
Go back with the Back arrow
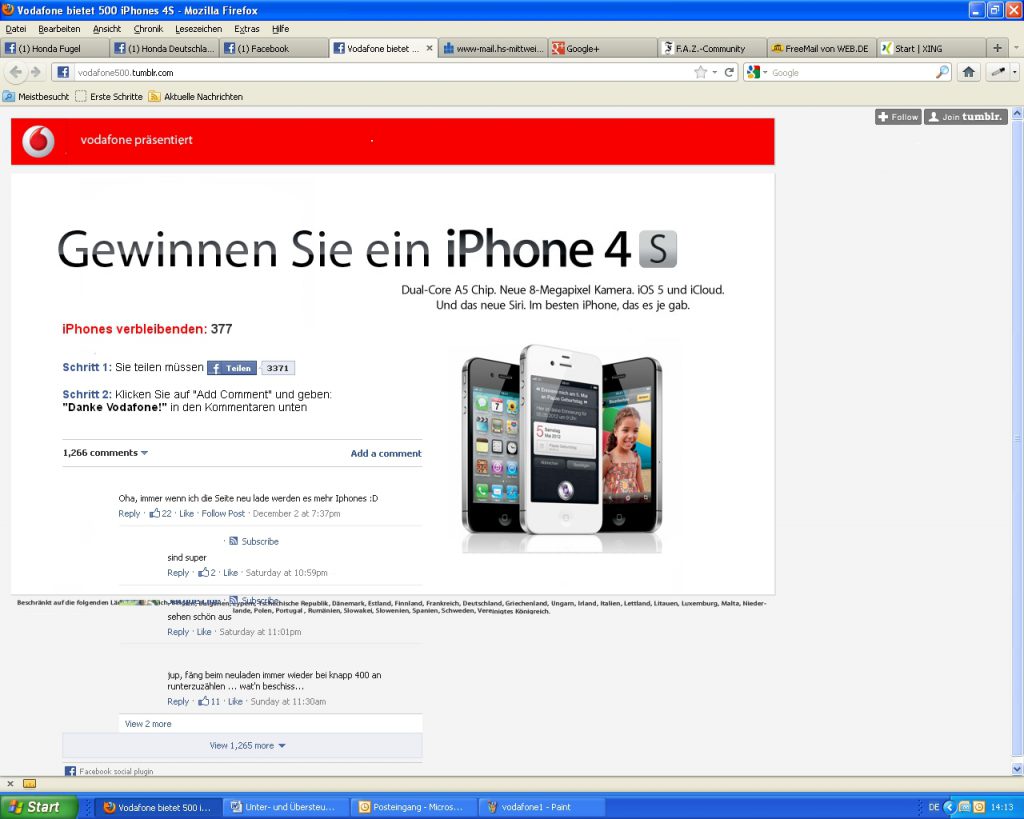click(16, 72)
